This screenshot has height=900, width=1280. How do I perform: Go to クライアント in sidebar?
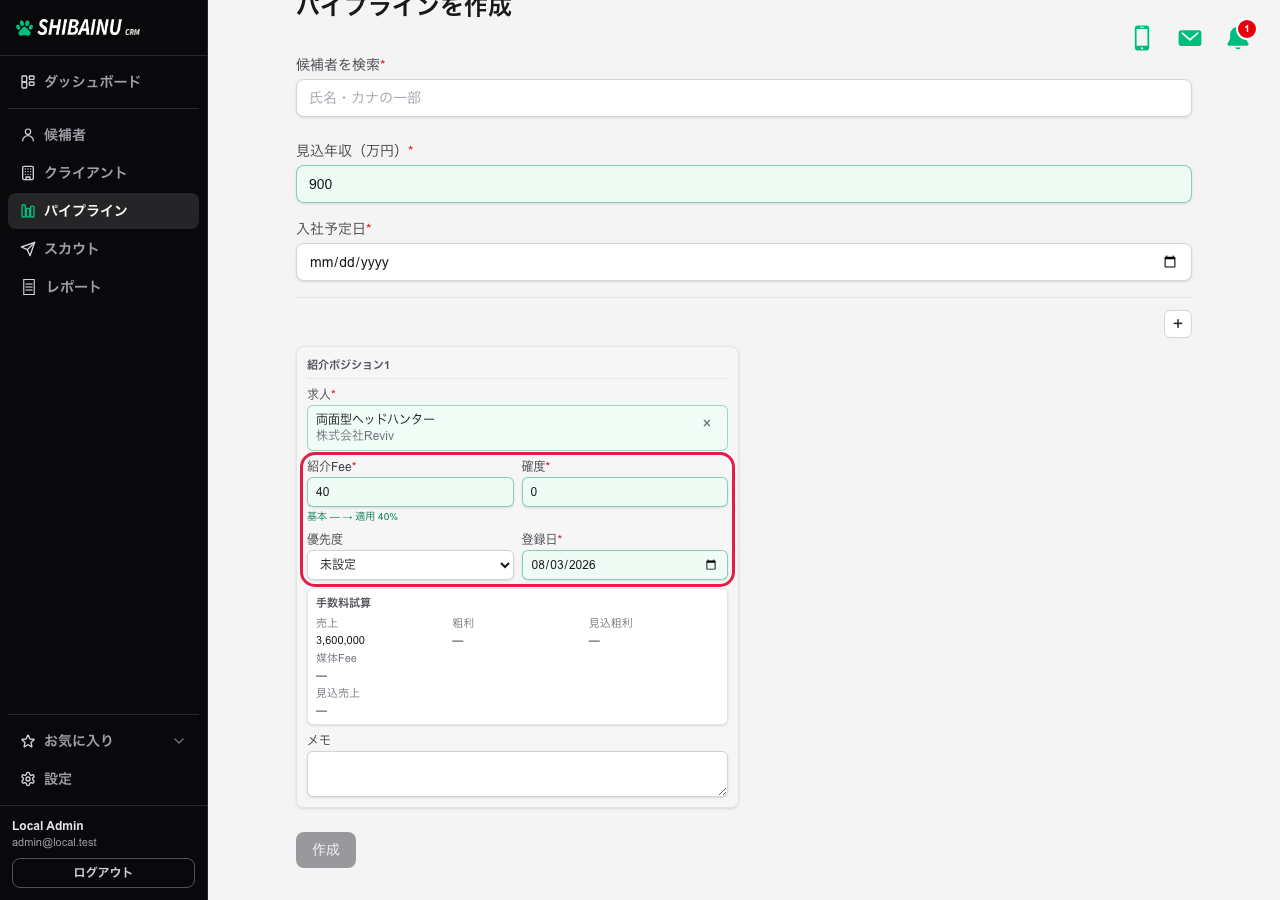[x=103, y=173]
